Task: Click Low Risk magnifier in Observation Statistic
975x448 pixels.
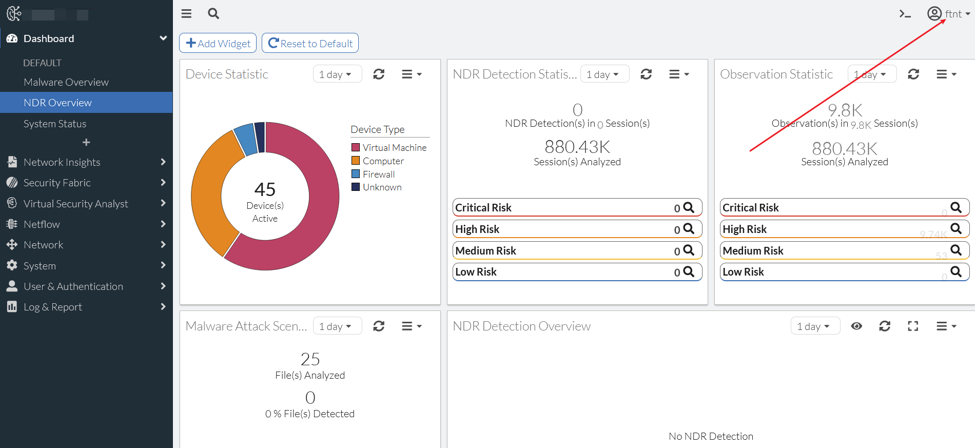Action: (956, 271)
